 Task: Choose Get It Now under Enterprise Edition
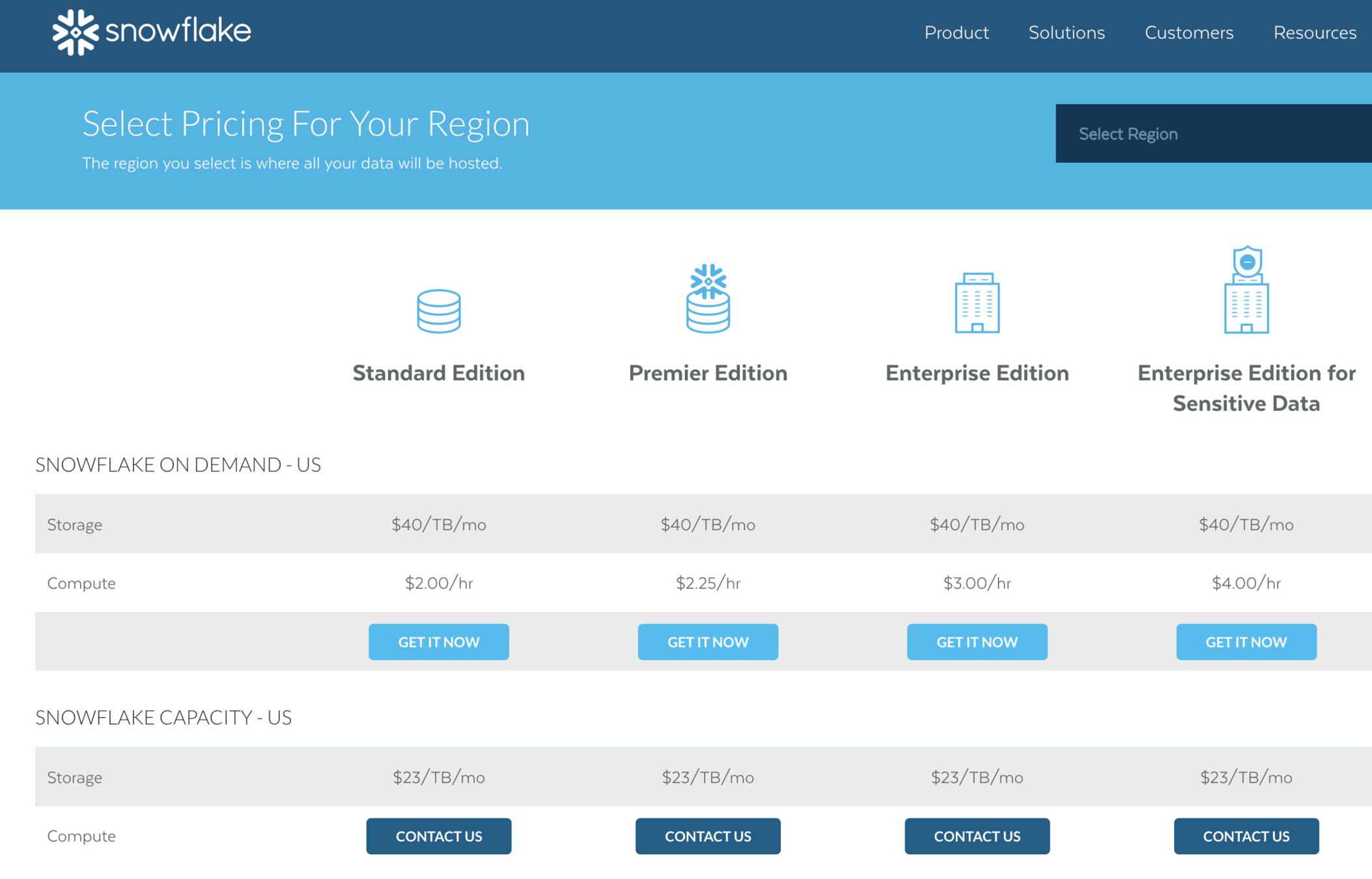click(x=977, y=642)
